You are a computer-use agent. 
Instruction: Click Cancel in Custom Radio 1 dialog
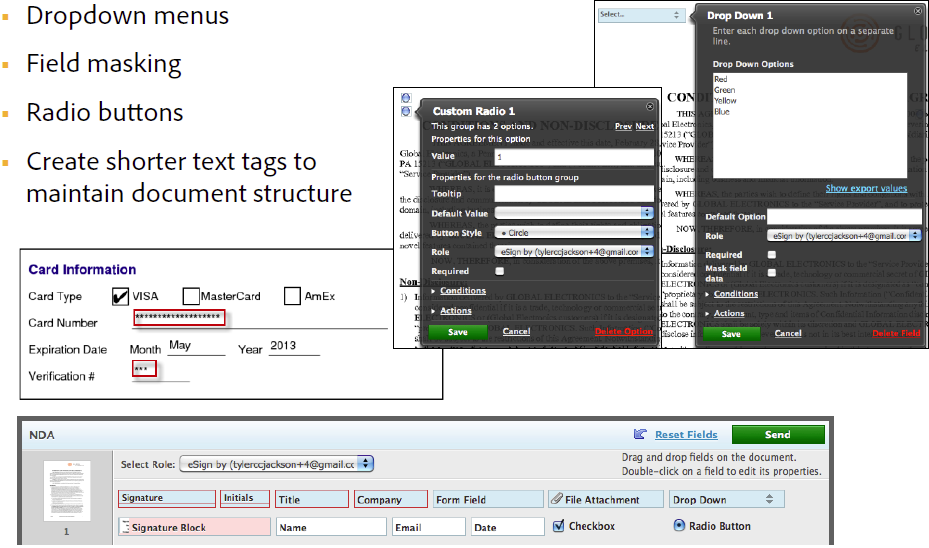(516, 332)
